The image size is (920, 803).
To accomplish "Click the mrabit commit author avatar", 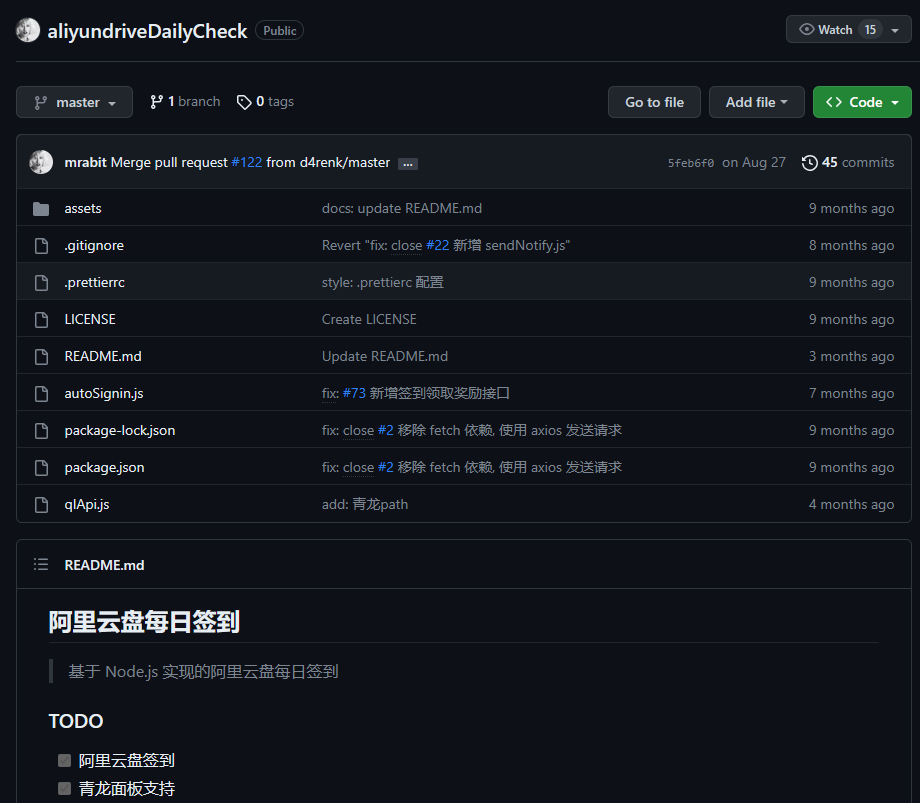I will 41,162.
